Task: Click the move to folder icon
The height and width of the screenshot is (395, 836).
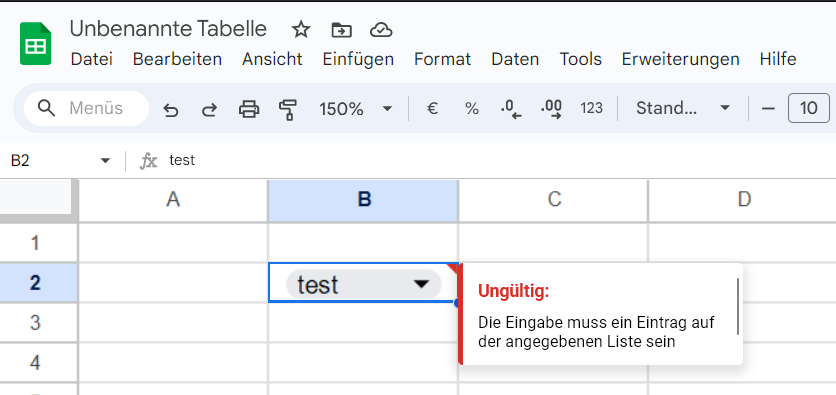Action: point(341,30)
